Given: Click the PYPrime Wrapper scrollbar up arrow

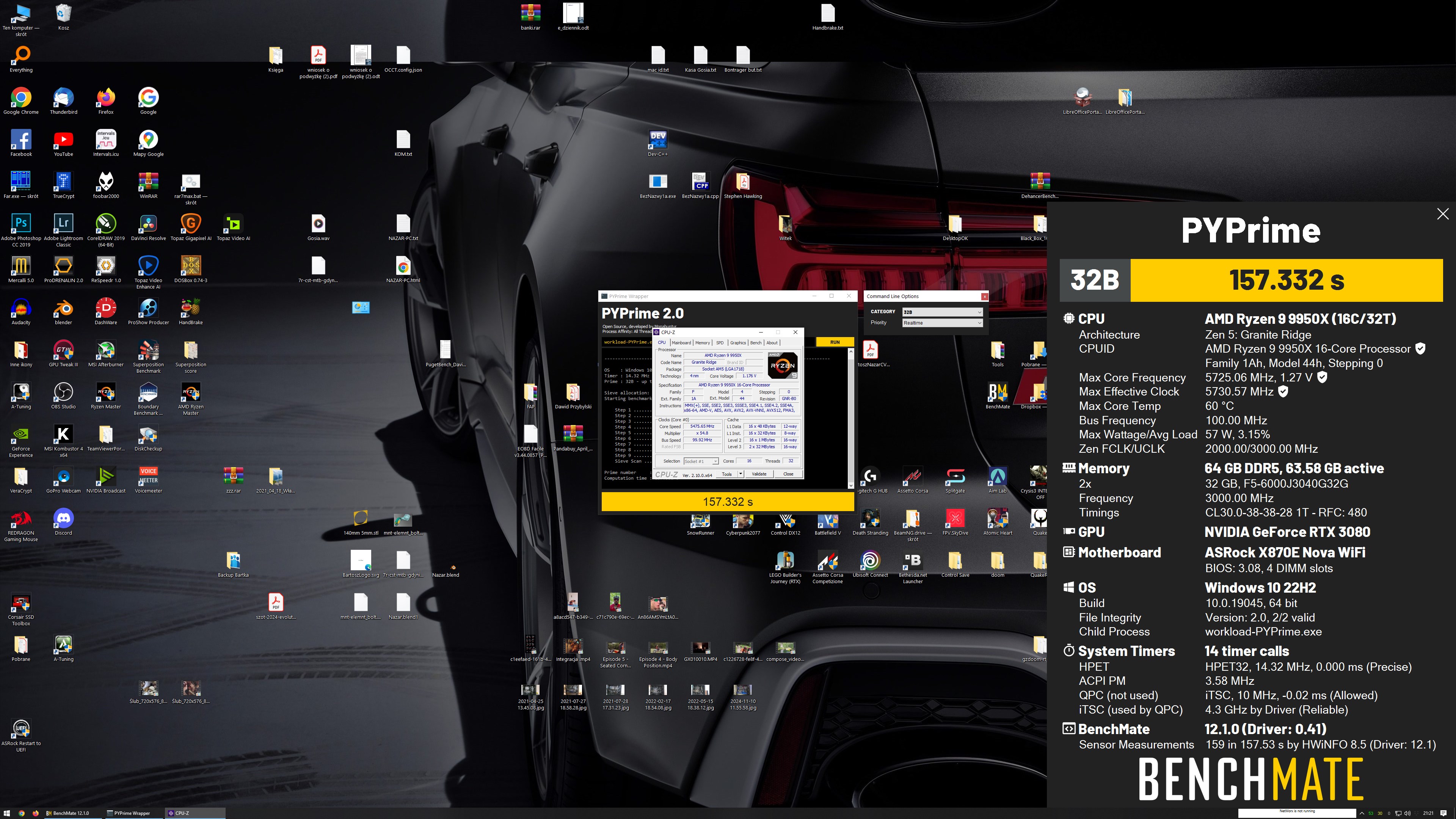Looking at the screenshot, I should (x=850, y=351).
